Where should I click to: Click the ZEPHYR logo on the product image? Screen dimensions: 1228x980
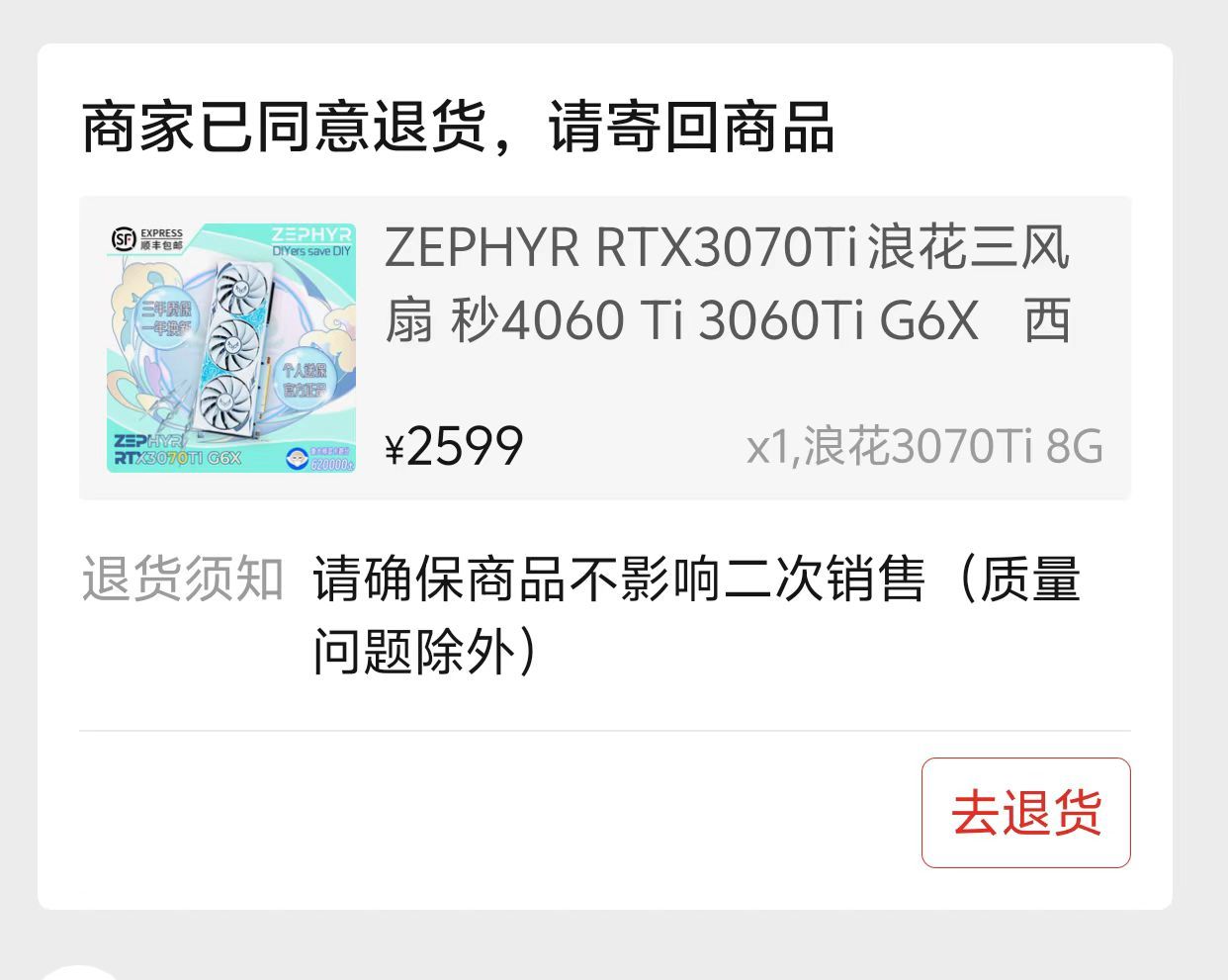pos(310,234)
